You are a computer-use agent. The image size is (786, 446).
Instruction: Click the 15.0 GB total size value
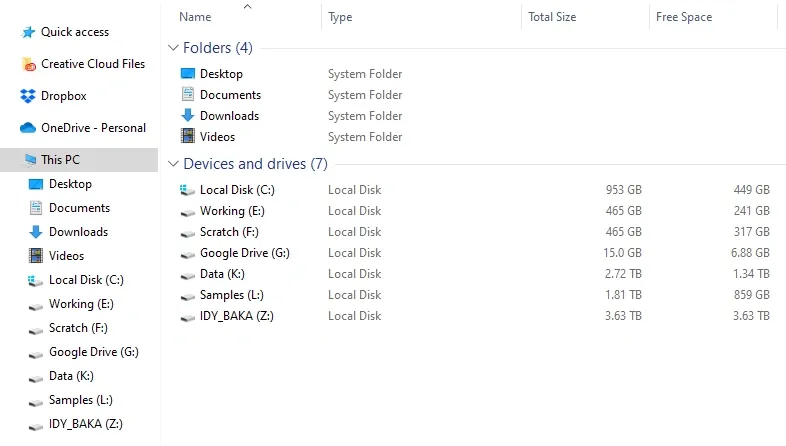622,253
